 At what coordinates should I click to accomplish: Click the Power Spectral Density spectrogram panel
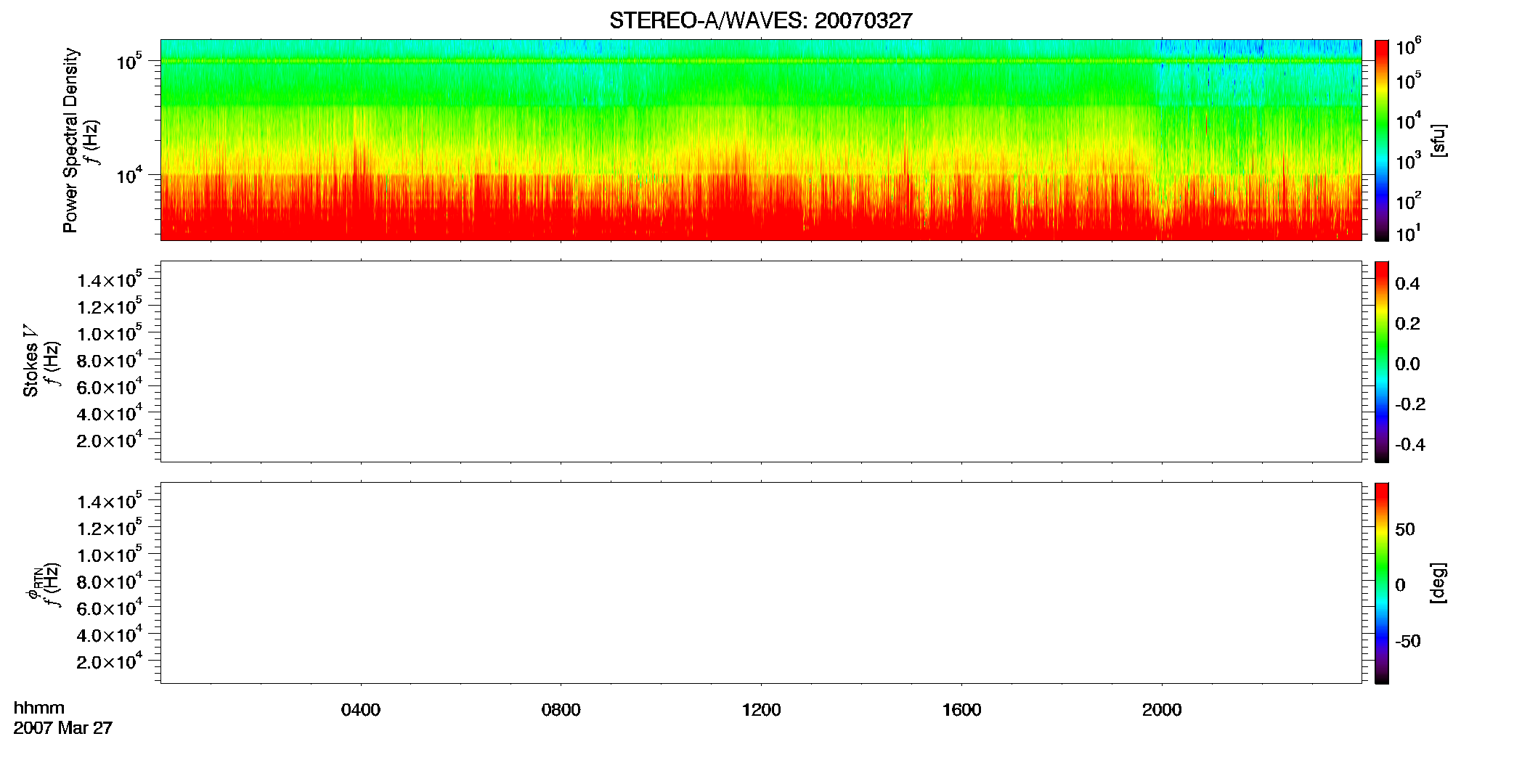[x=760, y=139]
